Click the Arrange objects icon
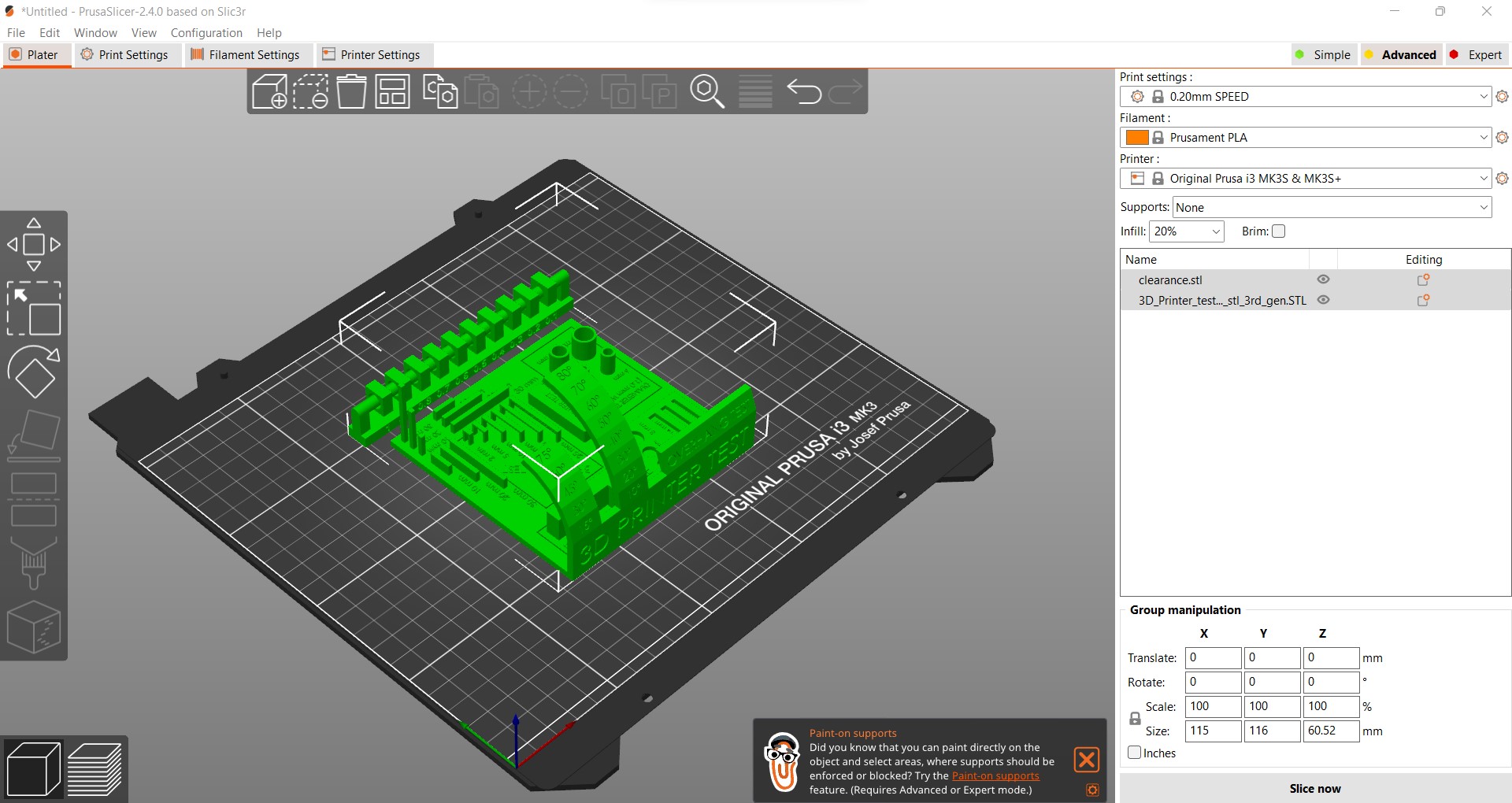The height and width of the screenshot is (803, 1512). click(392, 92)
